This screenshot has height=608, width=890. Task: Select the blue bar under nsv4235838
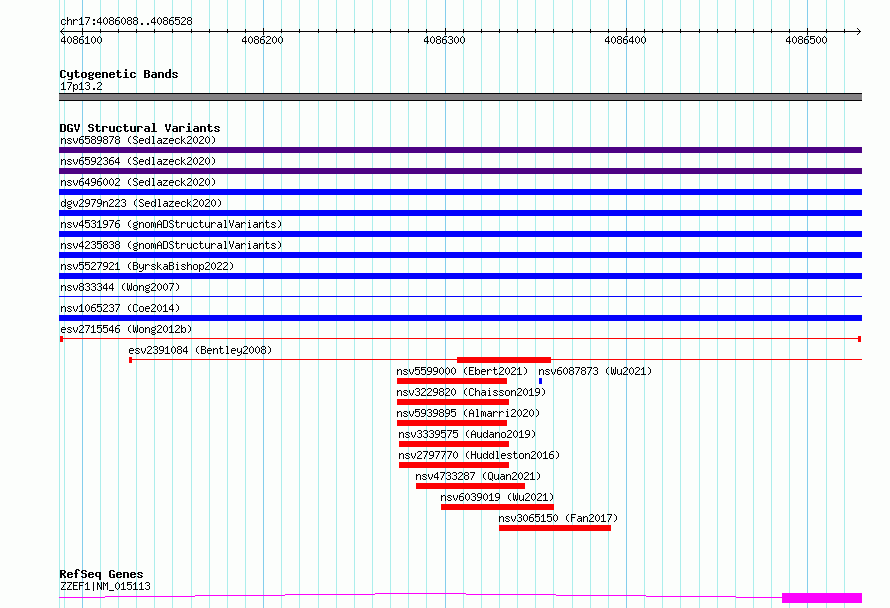[460, 255]
